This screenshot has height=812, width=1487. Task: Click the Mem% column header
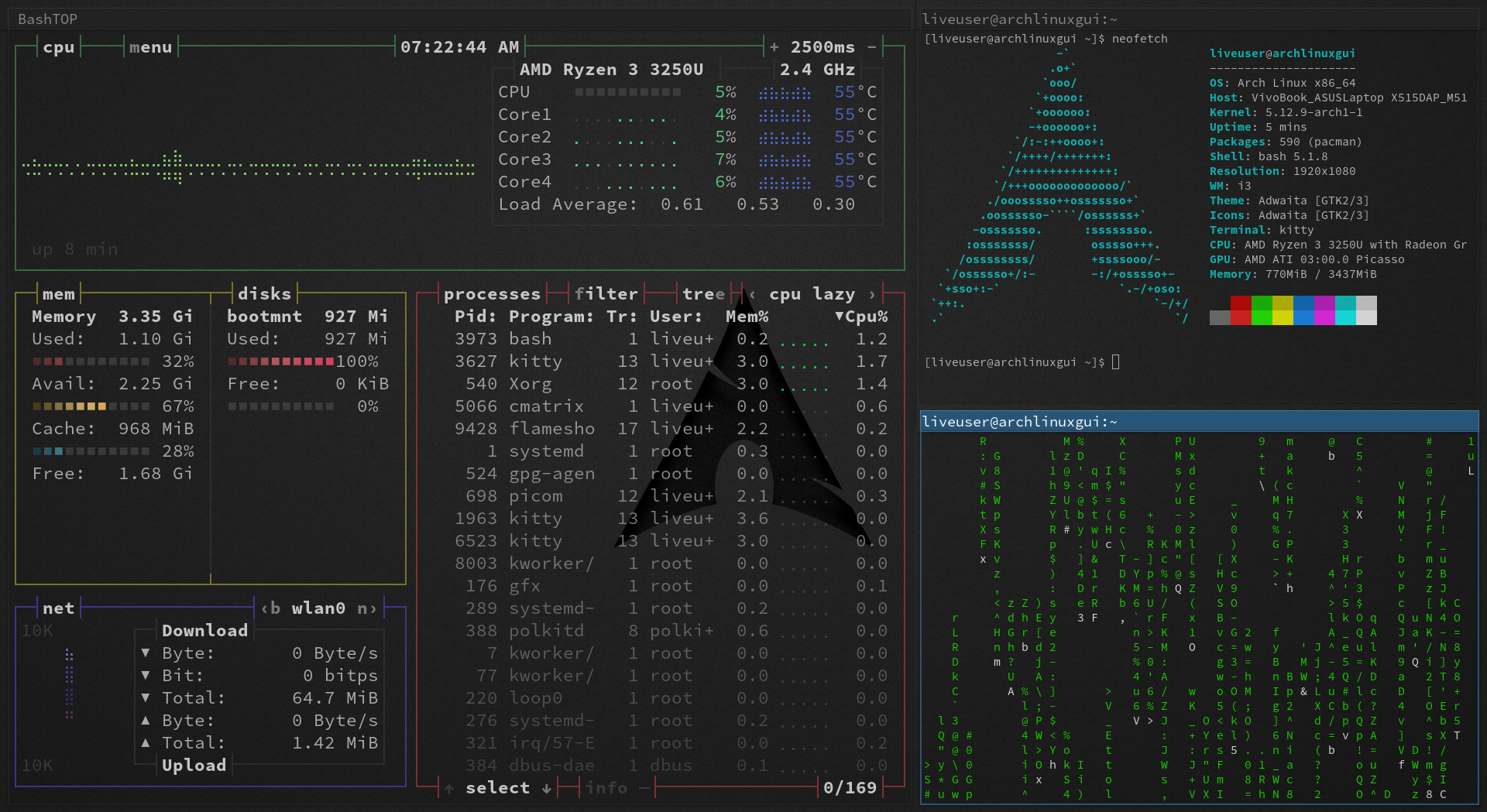tap(747, 316)
